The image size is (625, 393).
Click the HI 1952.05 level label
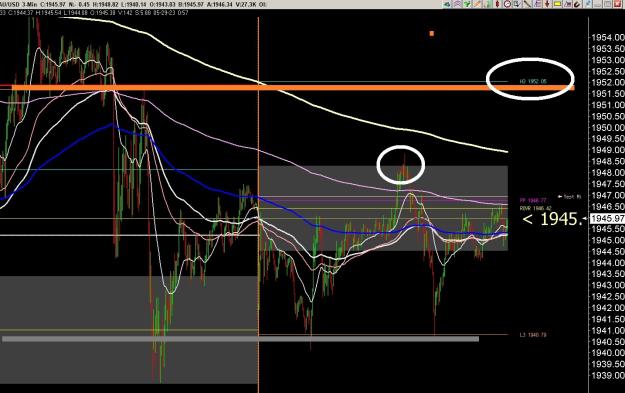(x=533, y=81)
